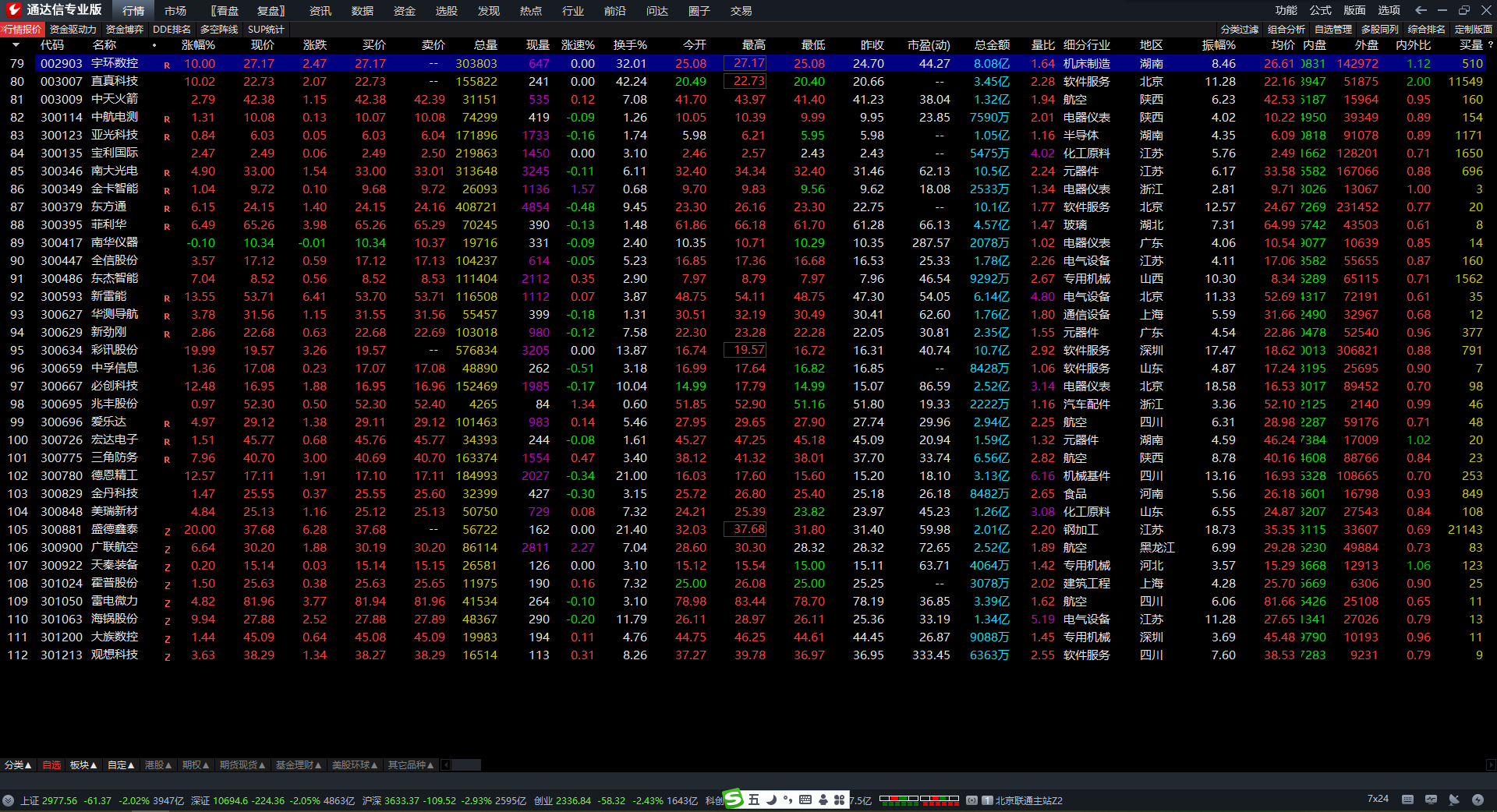Viewport: 1497px width, 812px height.
Task: Select the 东方通 stock name
Action: (109, 207)
